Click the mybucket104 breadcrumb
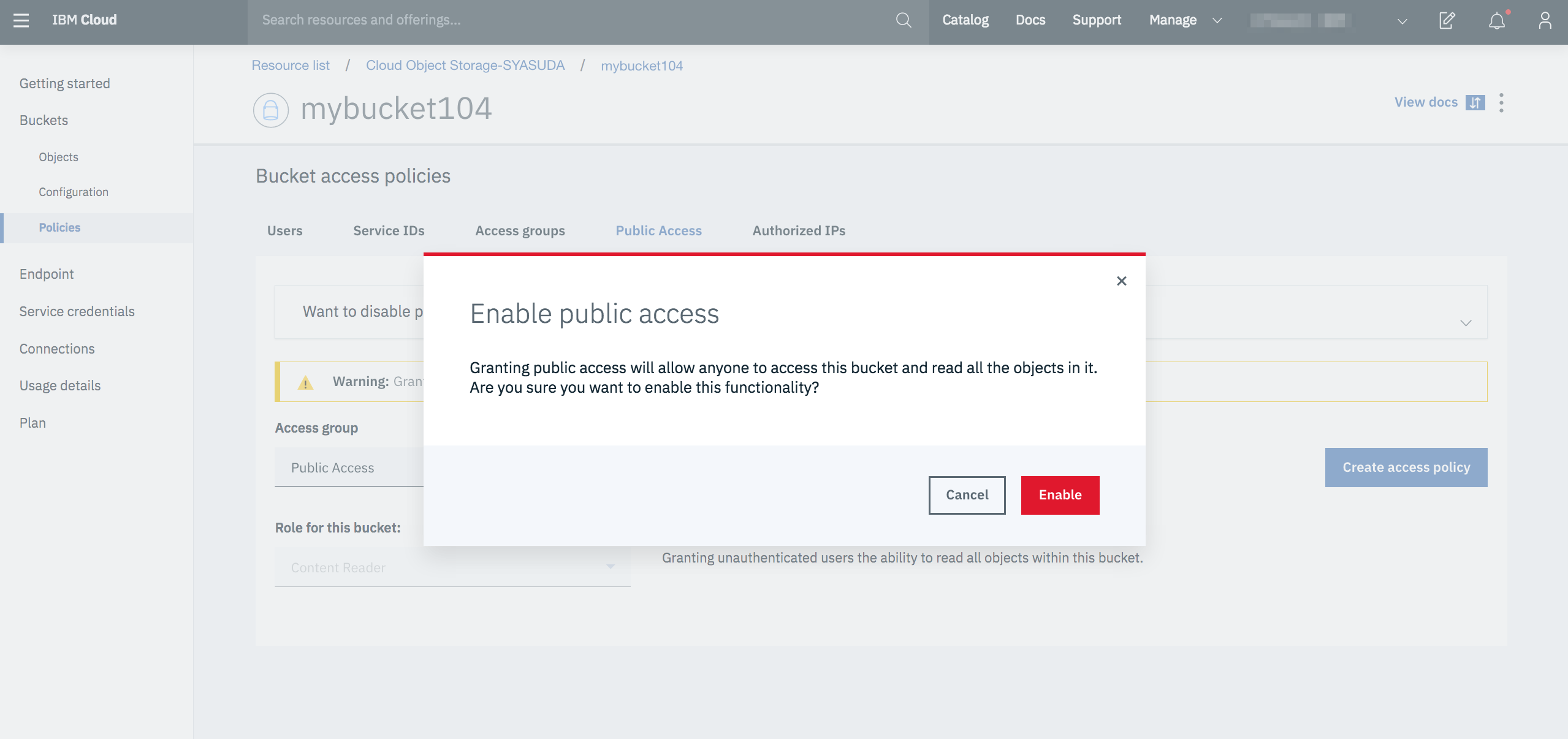1568x739 pixels. [642, 66]
